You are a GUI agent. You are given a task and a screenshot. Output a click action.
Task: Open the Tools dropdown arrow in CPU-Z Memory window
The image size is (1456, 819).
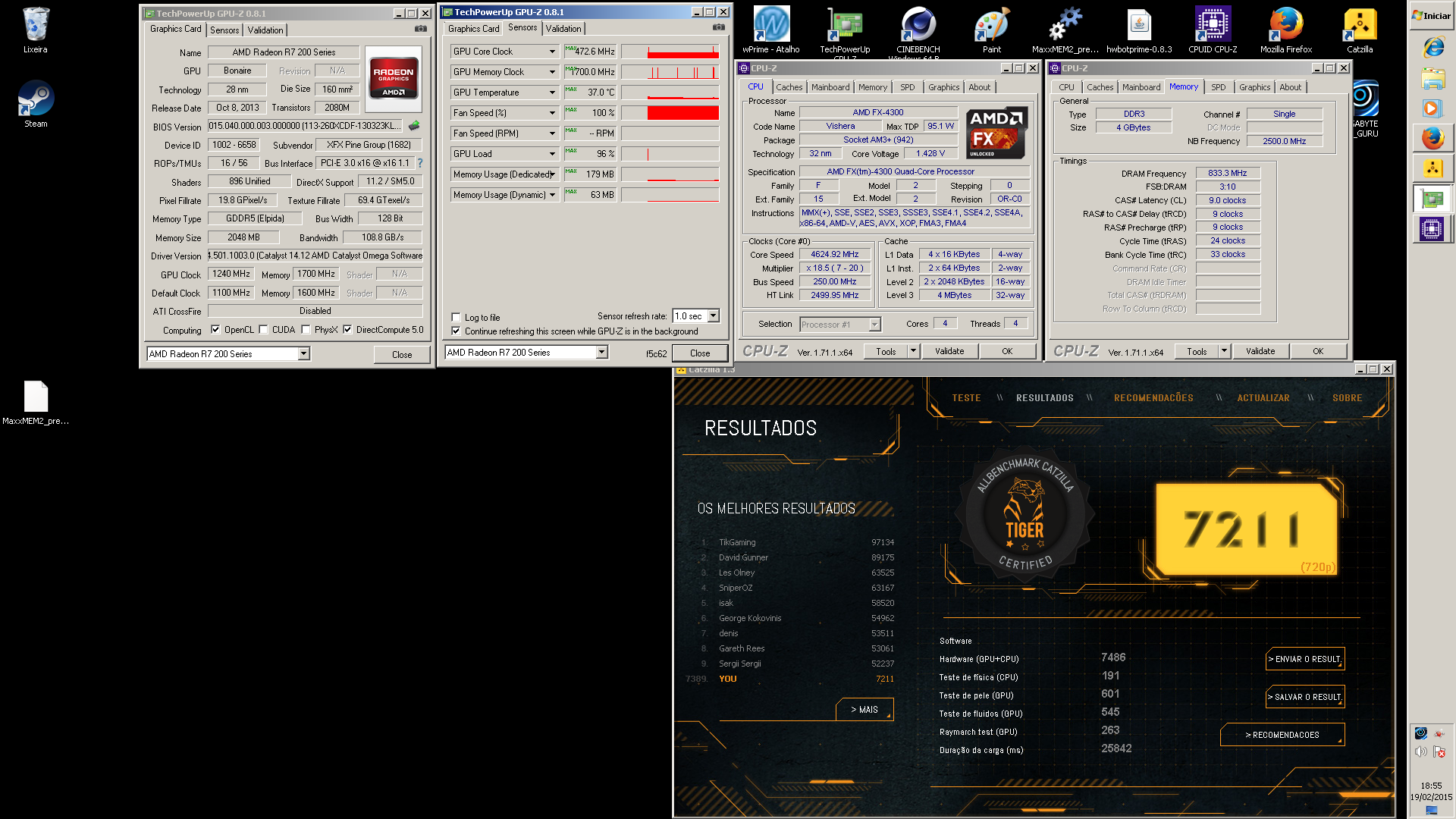pyautogui.click(x=1223, y=352)
